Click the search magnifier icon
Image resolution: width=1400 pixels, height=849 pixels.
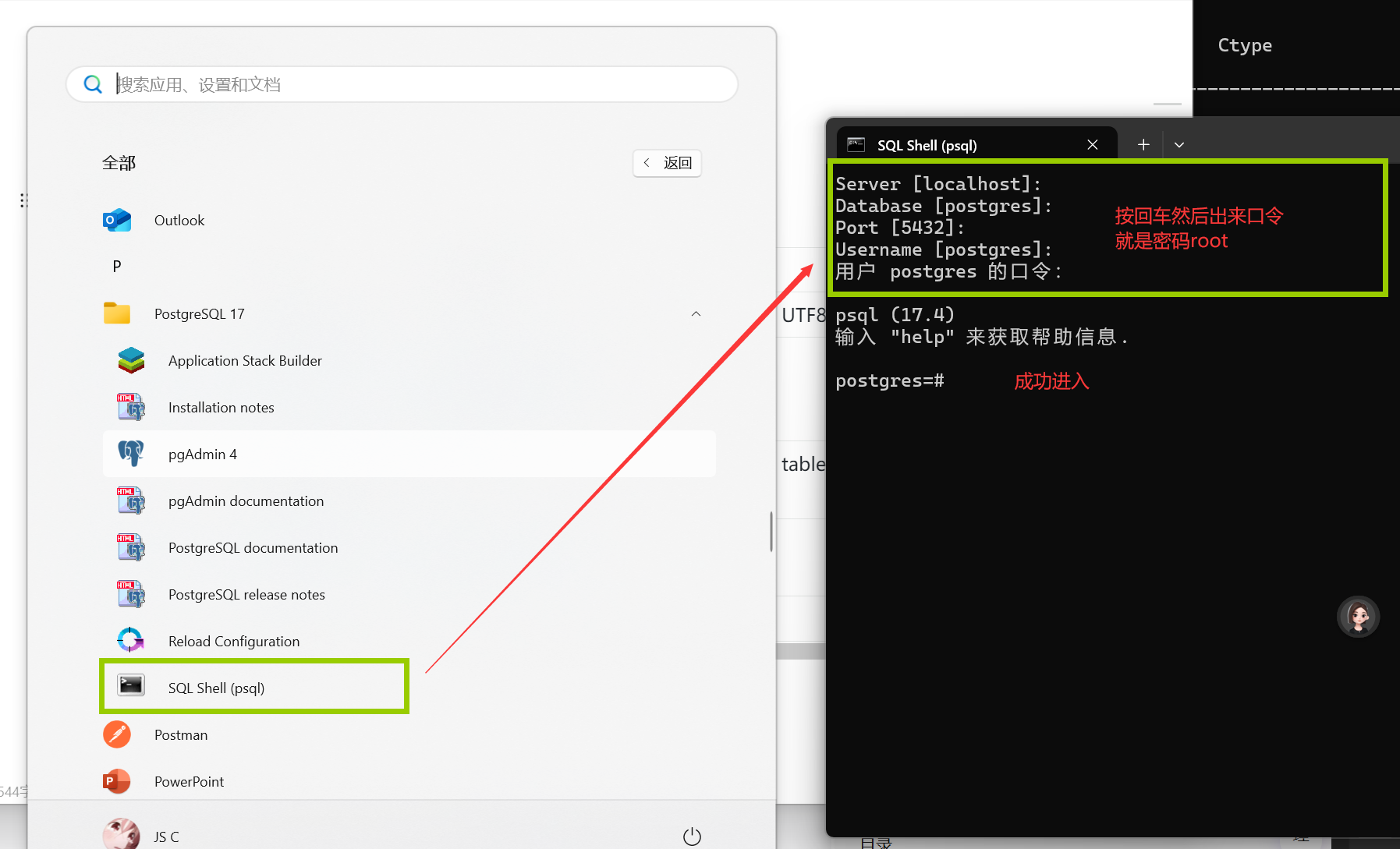pyautogui.click(x=93, y=84)
